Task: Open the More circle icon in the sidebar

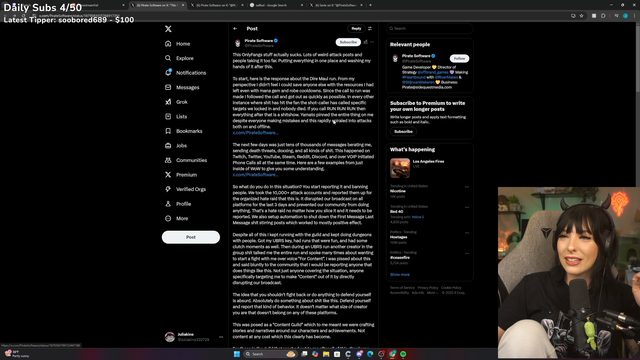Action: click(168, 218)
